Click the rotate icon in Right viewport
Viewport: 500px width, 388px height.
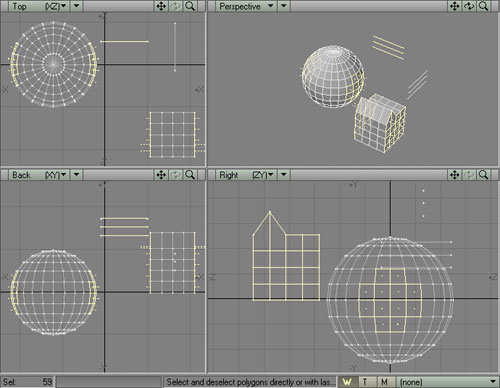click(x=469, y=175)
